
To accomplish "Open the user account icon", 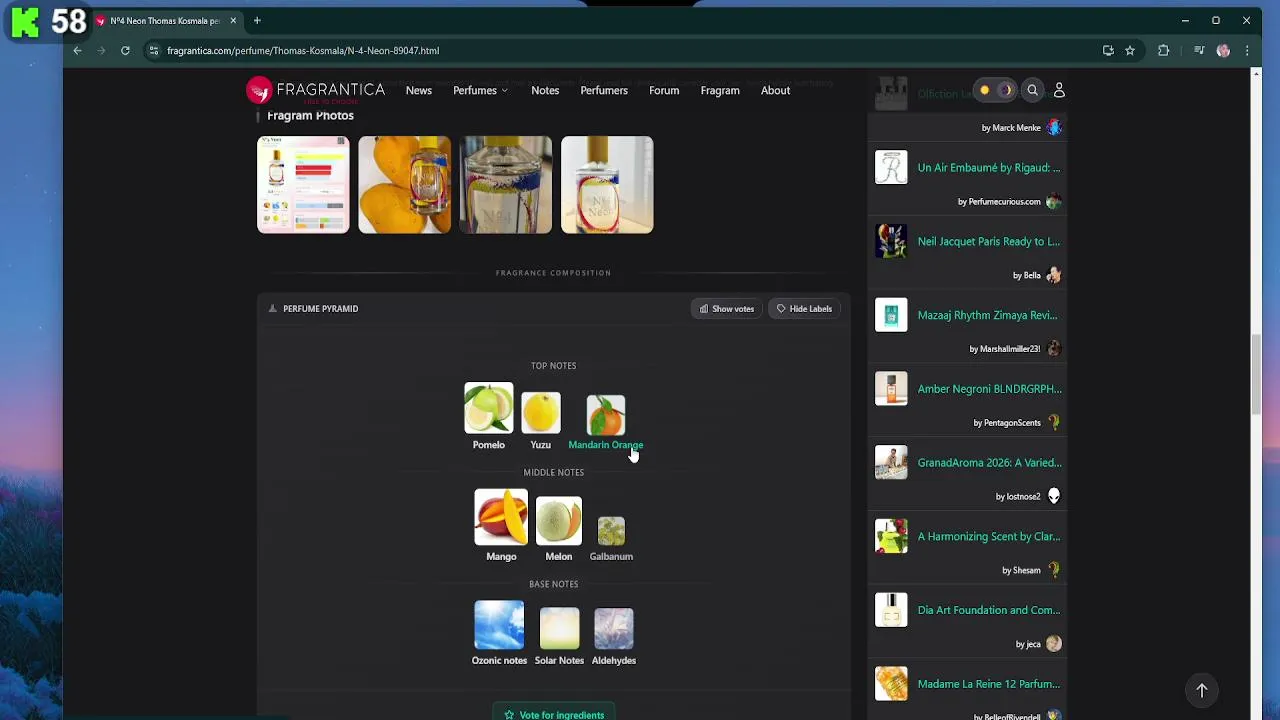I will [1059, 90].
